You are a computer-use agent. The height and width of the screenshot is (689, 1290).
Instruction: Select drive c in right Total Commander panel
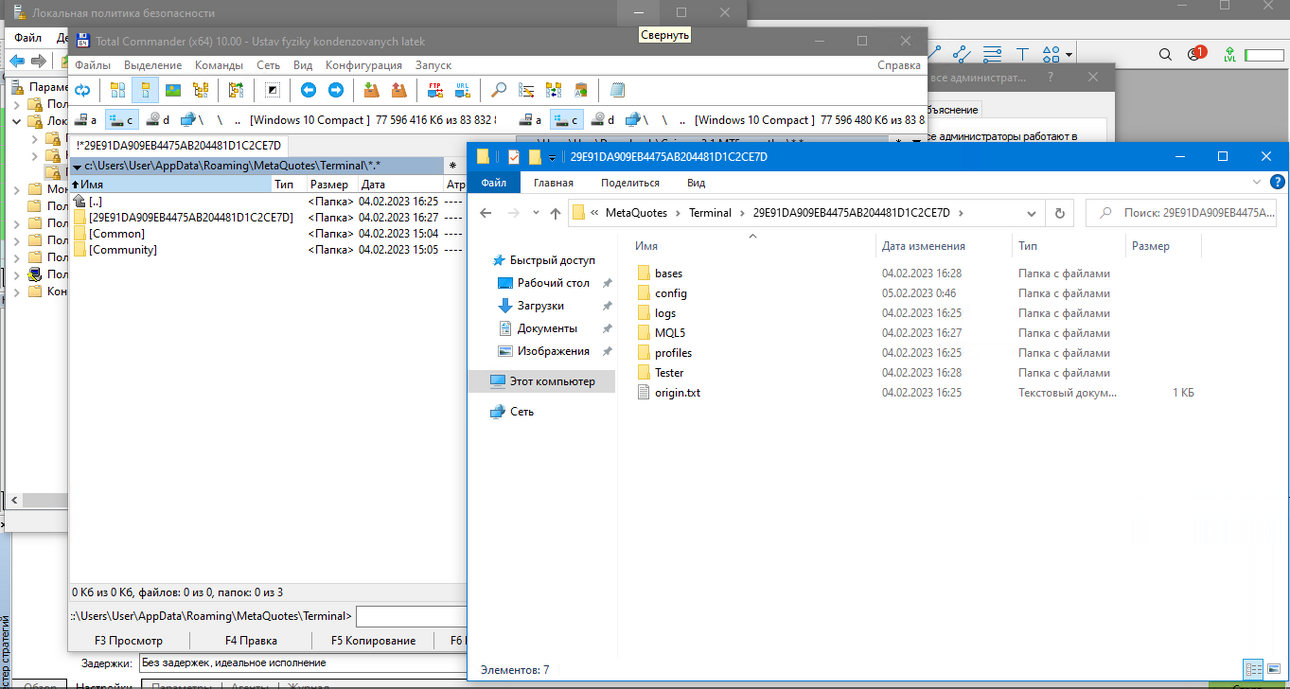click(x=566, y=120)
